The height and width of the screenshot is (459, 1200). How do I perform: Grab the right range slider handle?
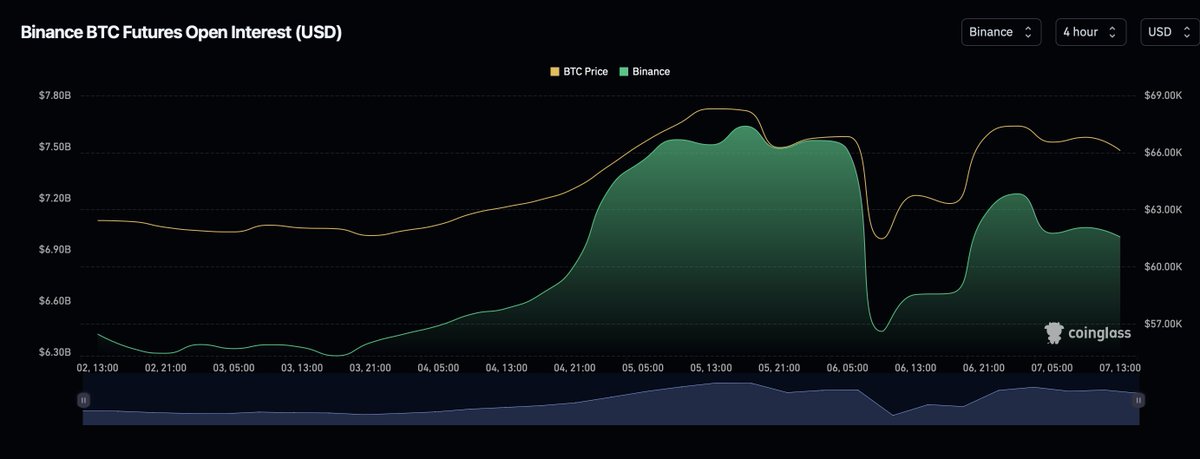[x=1138, y=400]
